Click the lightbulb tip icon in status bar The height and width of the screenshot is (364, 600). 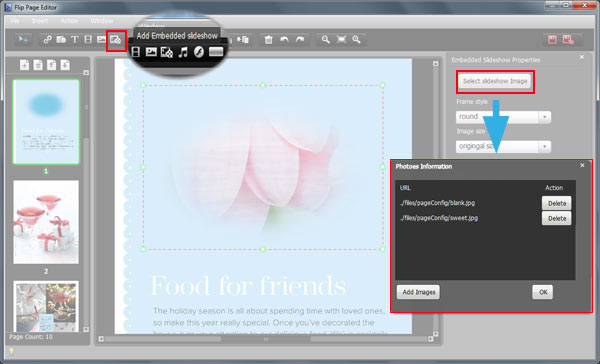pyautogui.click(x=11, y=351)
